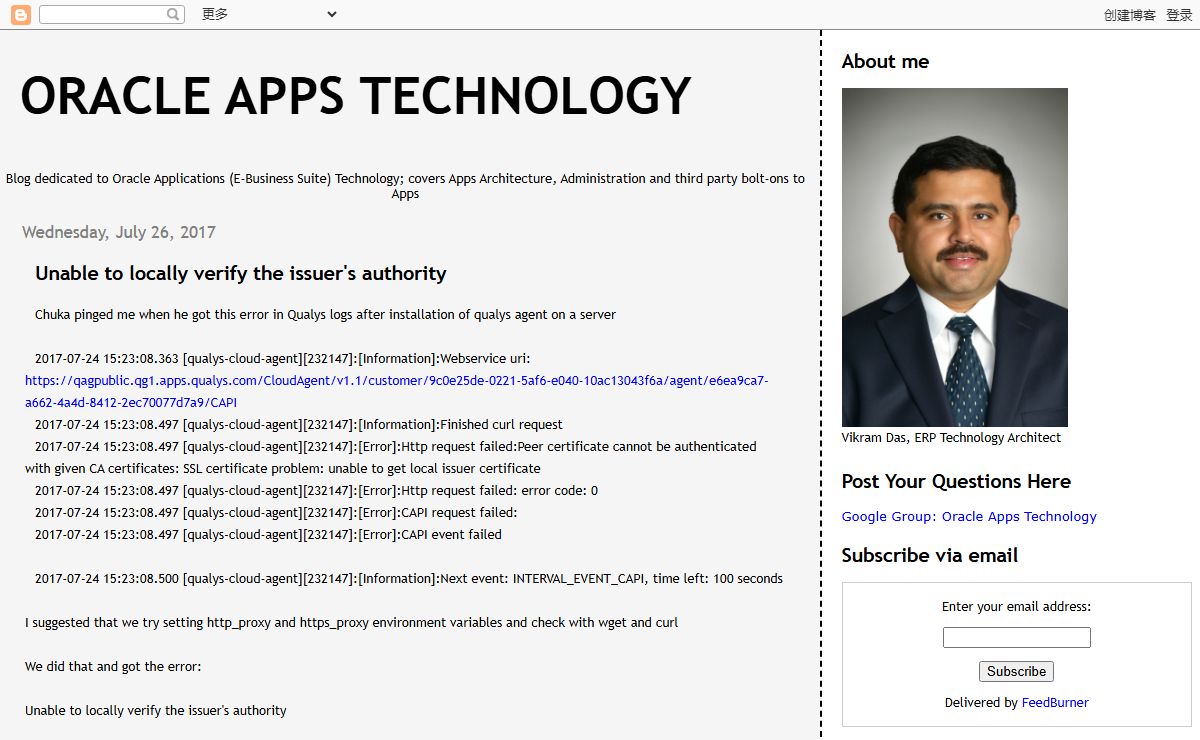
Task: Click the sentence about setting http_proxy and https_proxy
Action: 352,623
